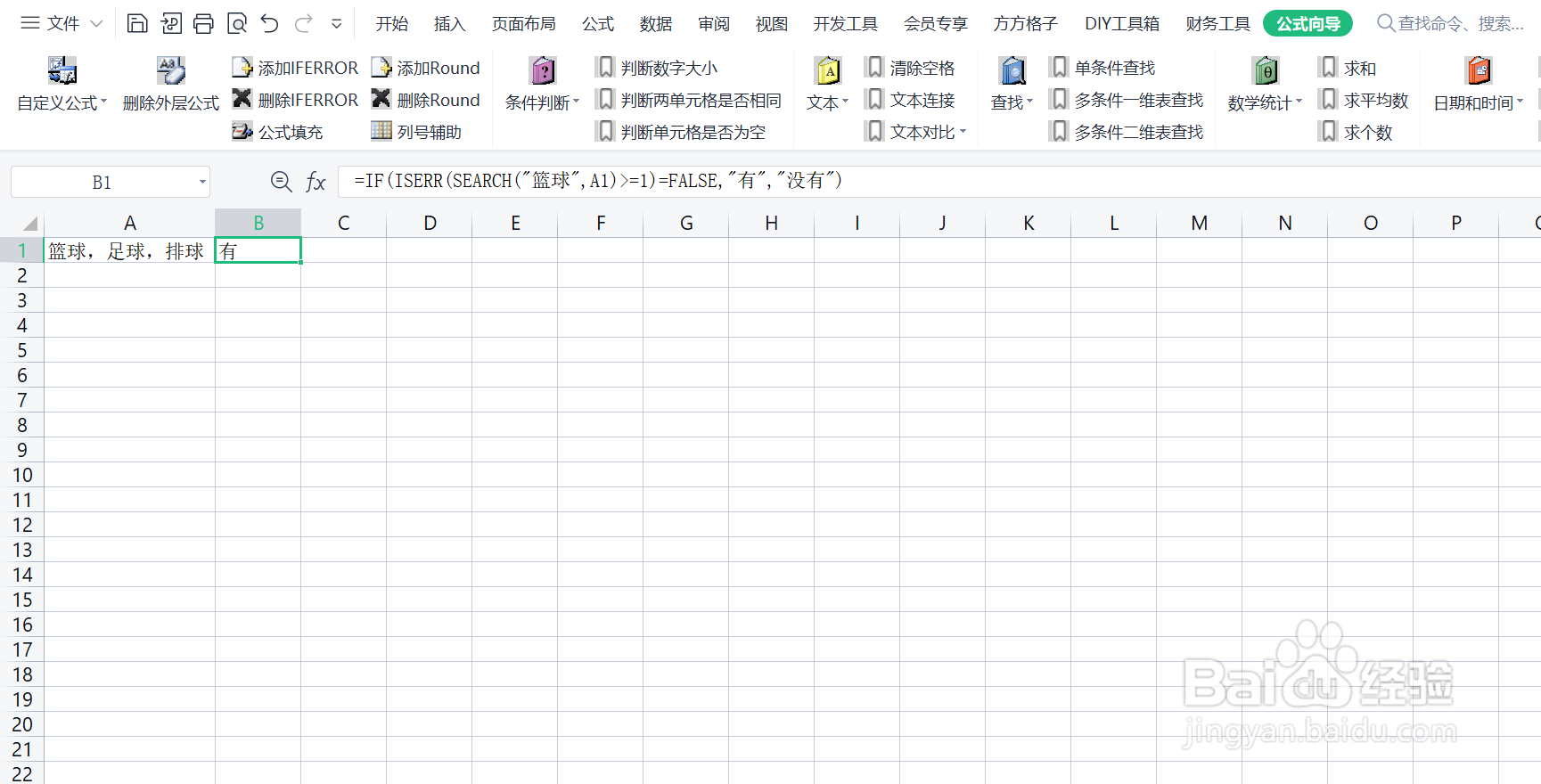The height and width of the screenshot is (784, 1541).
Task: Click the export-to-PDF icon beside Save
Action: coord(171,24)
